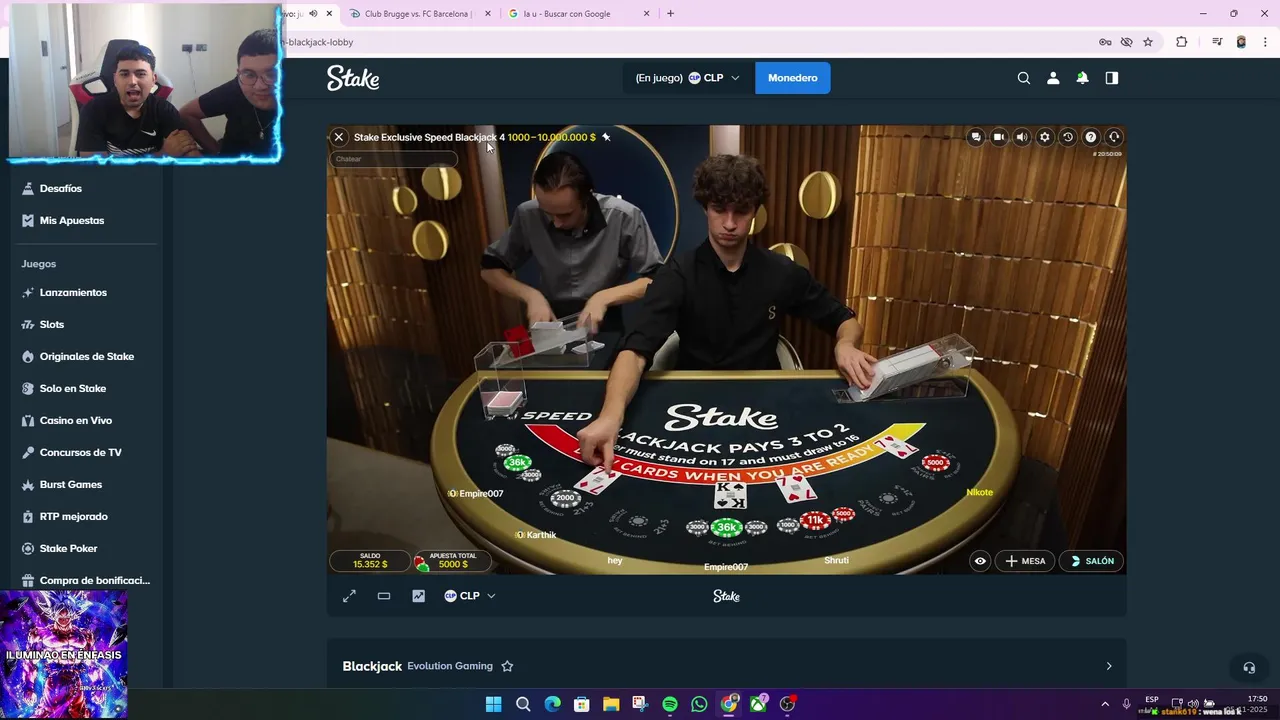The height and width of the screenshot is (720, 1280).
Task: Open Stake search magnifier icon
Action: pos(1024,78)
